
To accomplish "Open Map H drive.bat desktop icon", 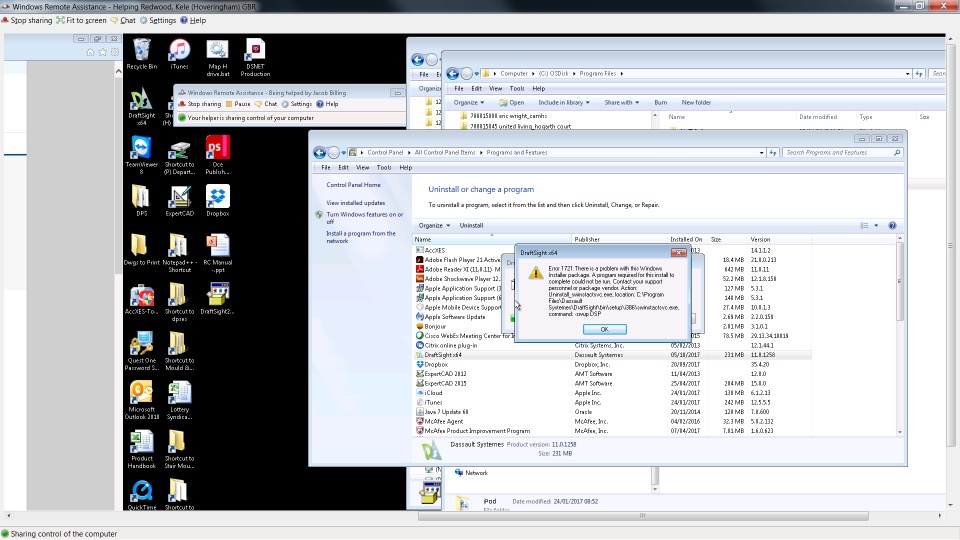I will (x=217, y=57).
